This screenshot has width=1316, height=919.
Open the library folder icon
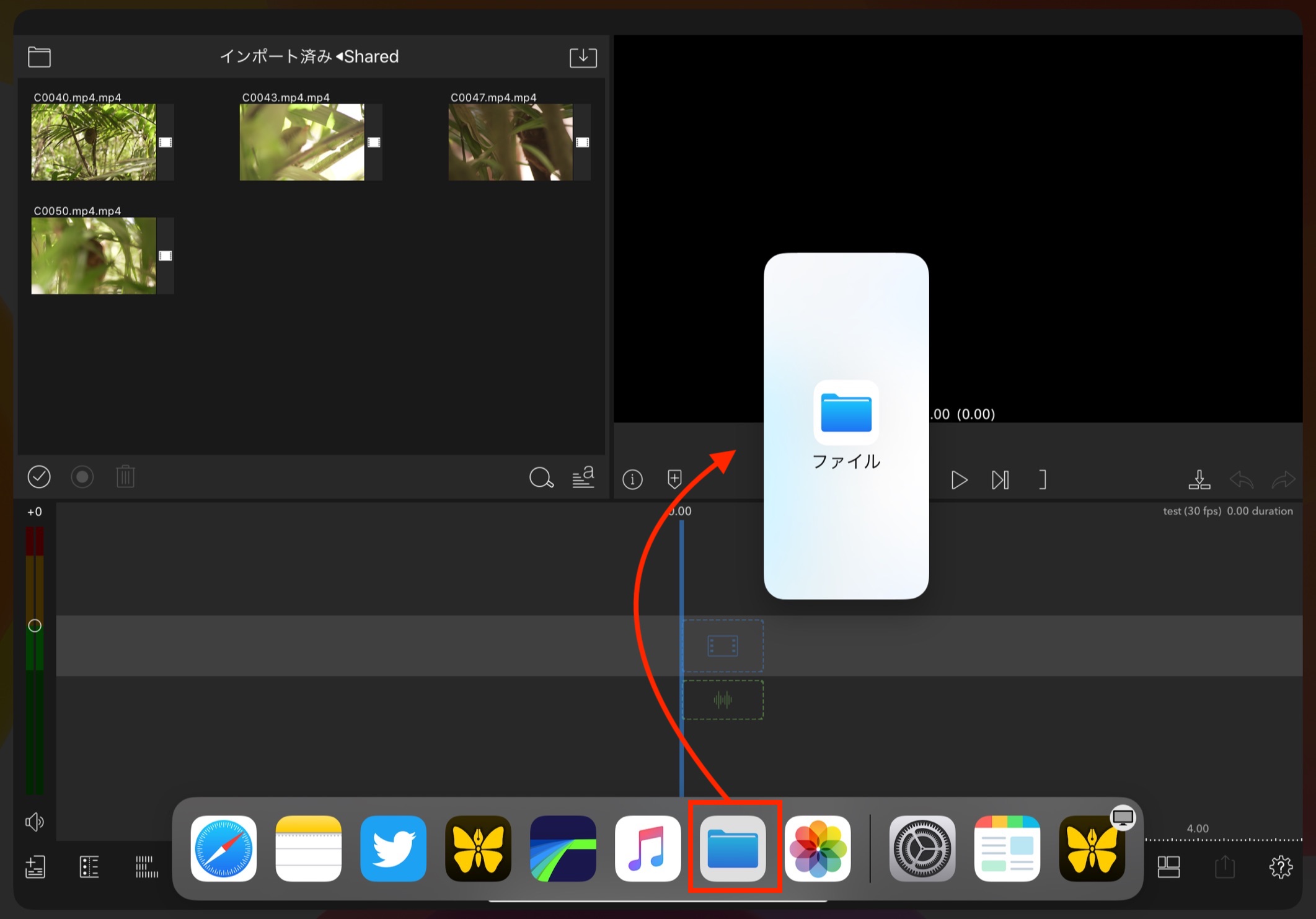pyautogui.click(x=39, y=57)
